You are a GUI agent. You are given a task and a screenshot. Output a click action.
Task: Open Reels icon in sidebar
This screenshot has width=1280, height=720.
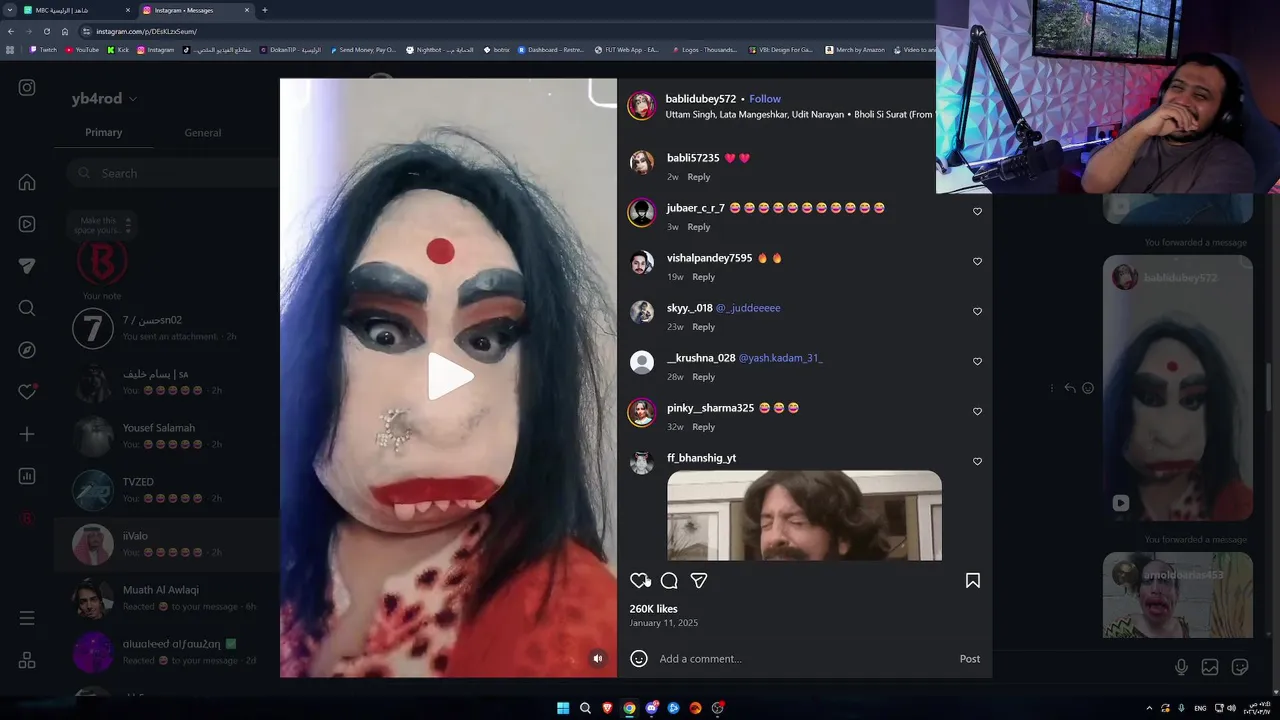(x=27, y=224)
